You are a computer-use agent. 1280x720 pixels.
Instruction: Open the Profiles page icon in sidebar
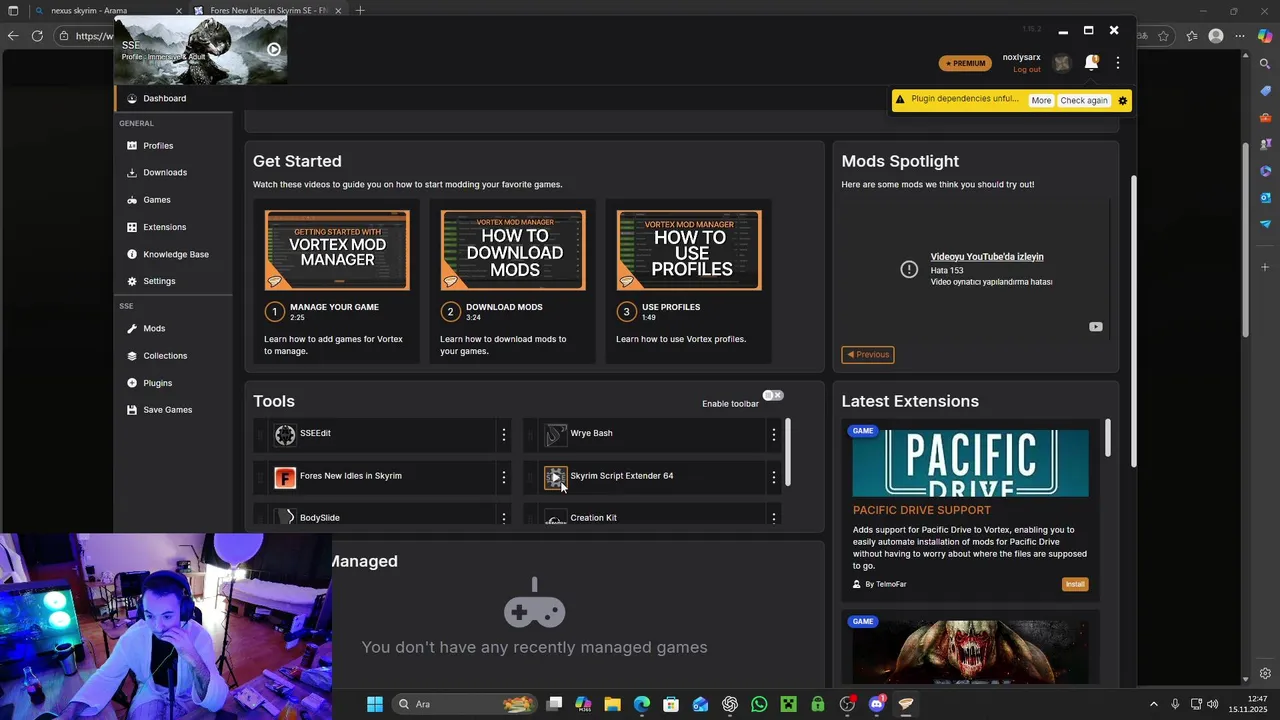[132, 146]
